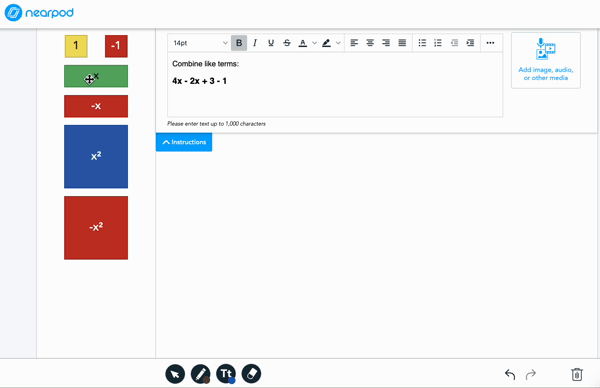Select the pencil drawing tool
Image resolution: width=600 pixels, height=388 pixels.
click(x=201, y=374)
